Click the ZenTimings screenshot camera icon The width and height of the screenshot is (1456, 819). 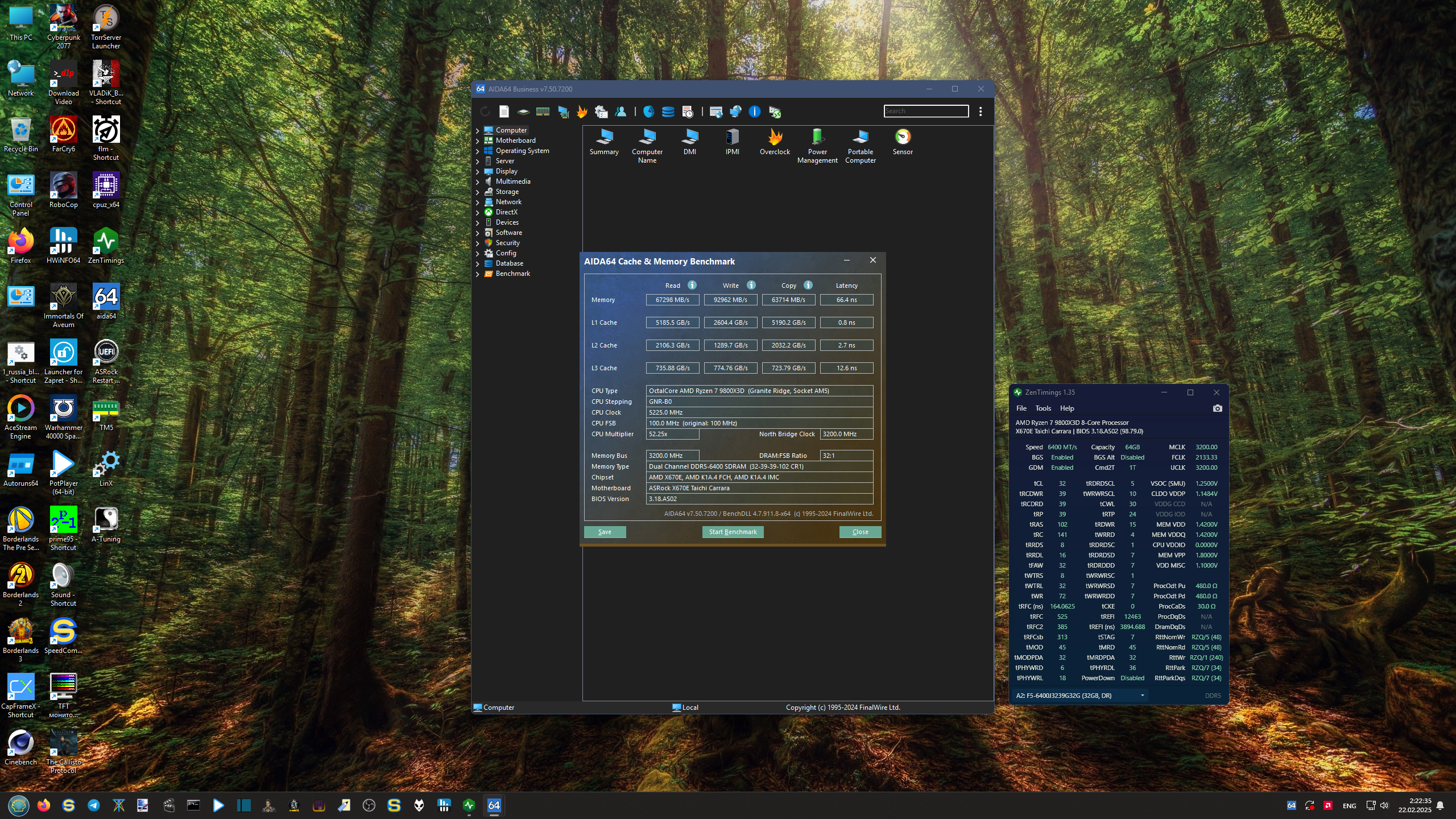coord(1217,408)
